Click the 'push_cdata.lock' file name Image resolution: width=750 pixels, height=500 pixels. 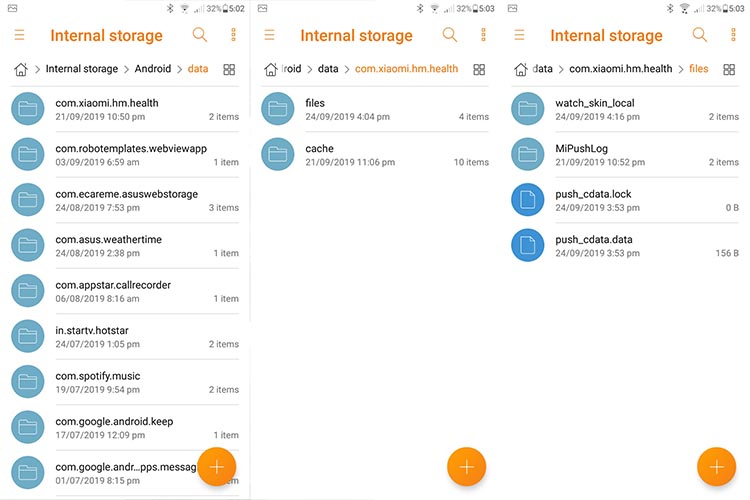coord(593,194)
